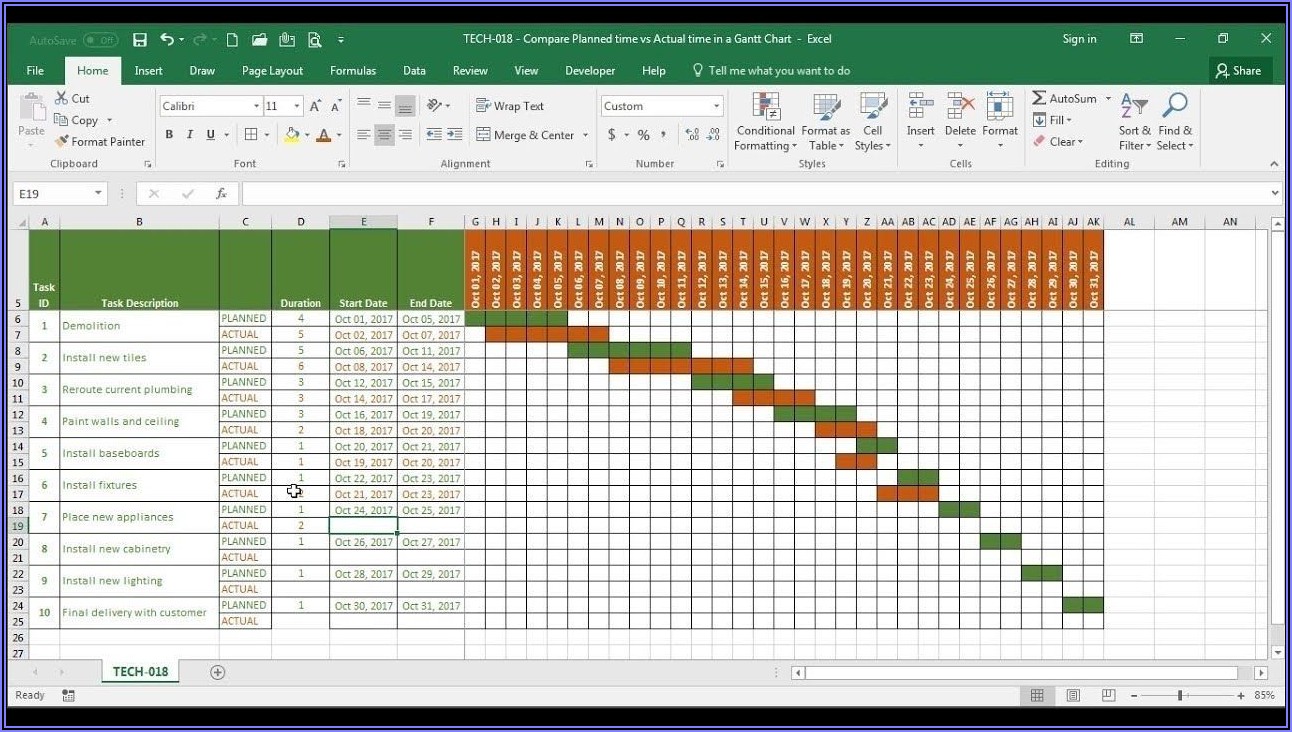Click the Merge & Center icon
1292x732 pixels.
[484, 135]
